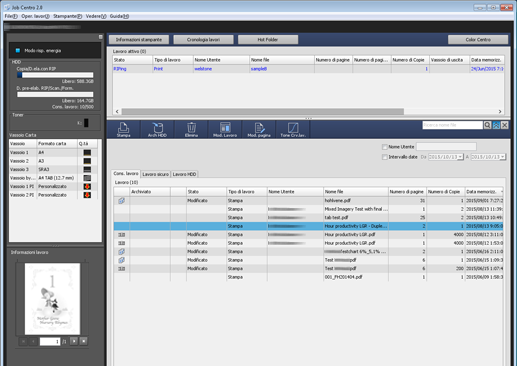Click the Informazioni stampante button
The width and height of the screenshot is (517, 366).
(139, 40)
